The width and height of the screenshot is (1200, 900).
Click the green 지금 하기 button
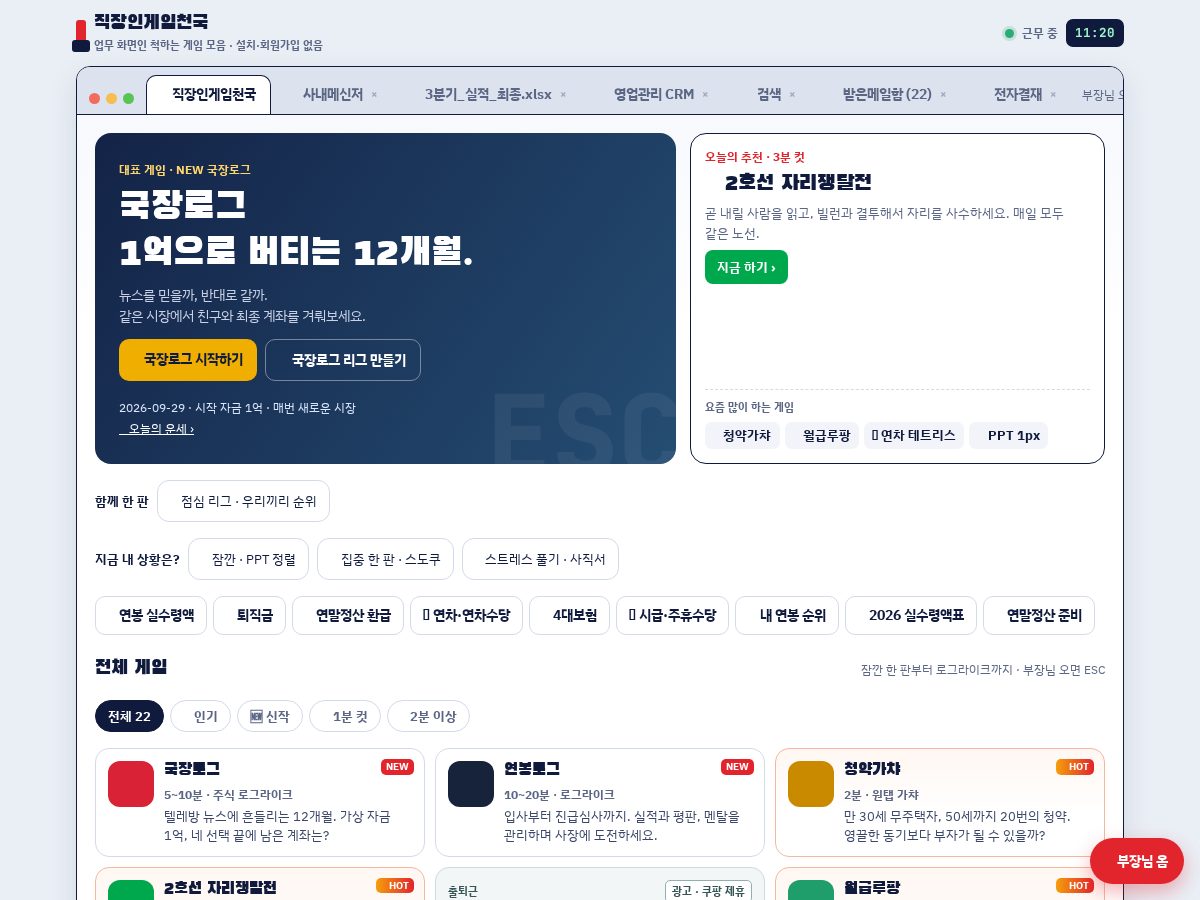(x=746, y=267)
